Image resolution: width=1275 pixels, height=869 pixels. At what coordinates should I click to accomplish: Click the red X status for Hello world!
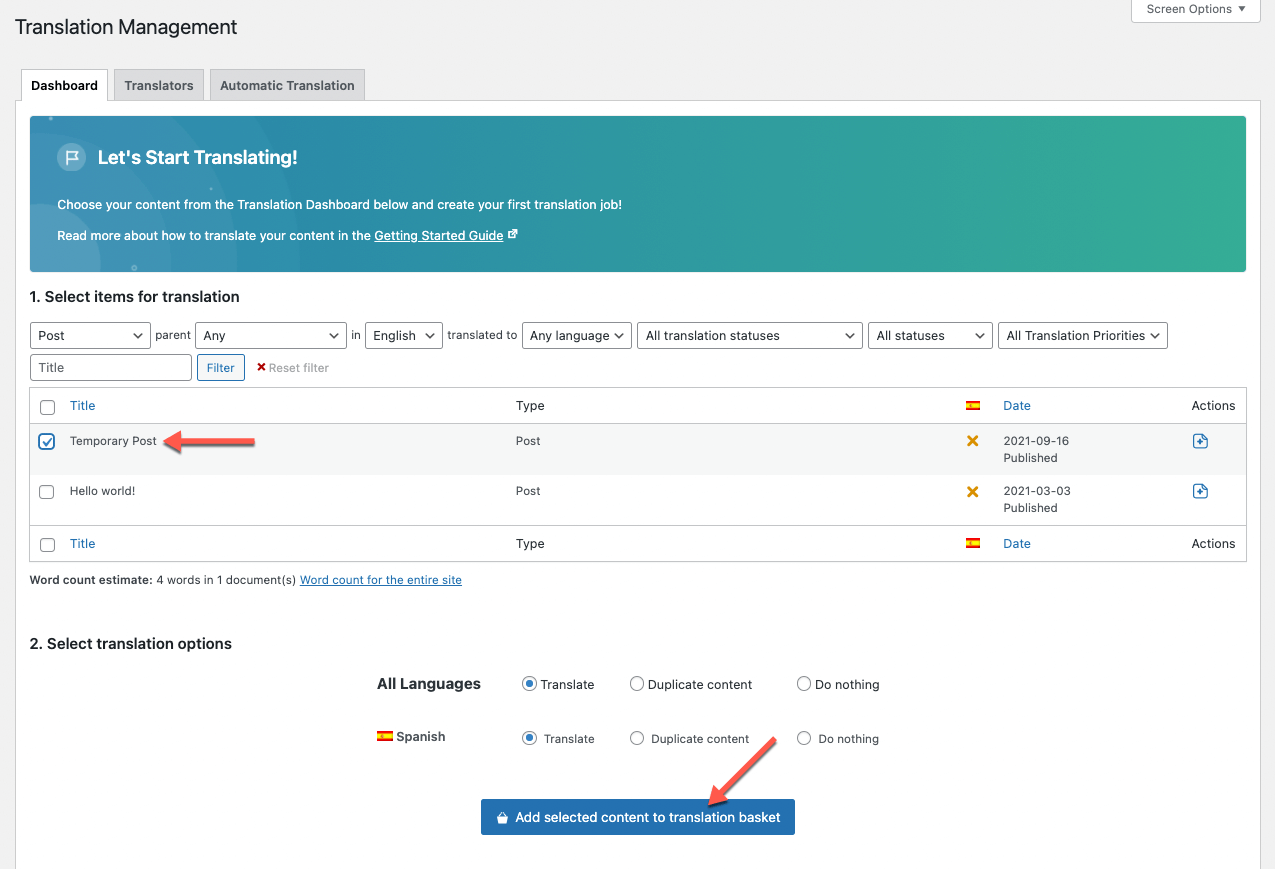[972, 491]
